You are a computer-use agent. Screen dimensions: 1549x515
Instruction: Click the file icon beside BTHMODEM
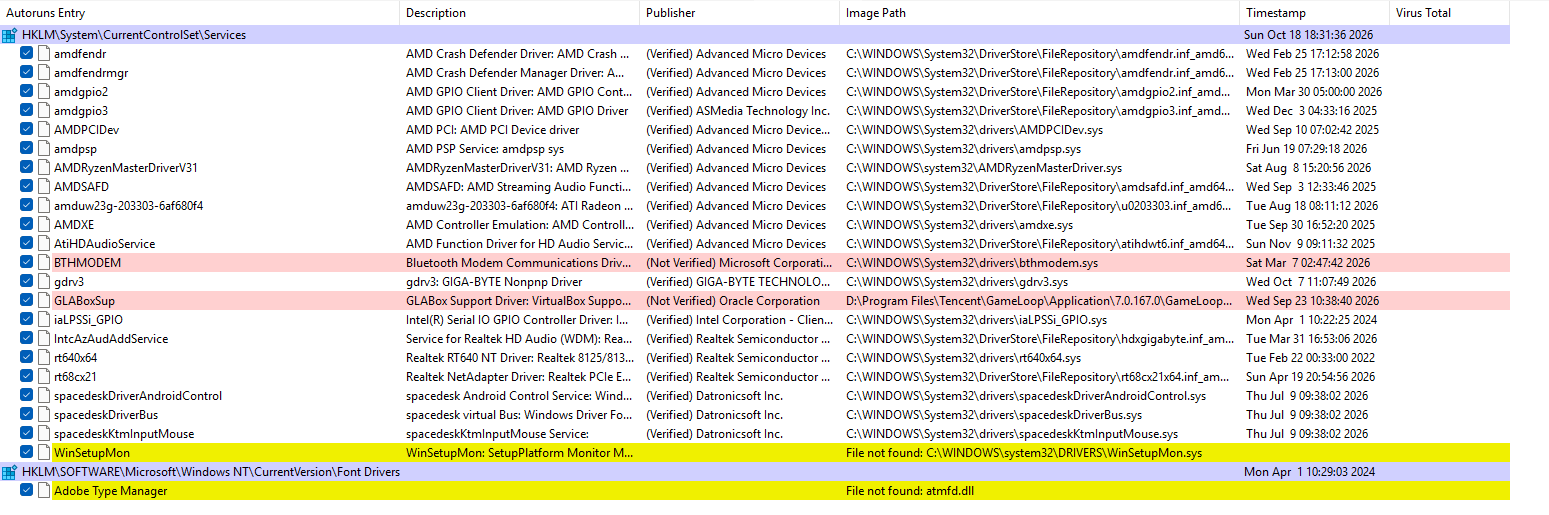[44, 263]
